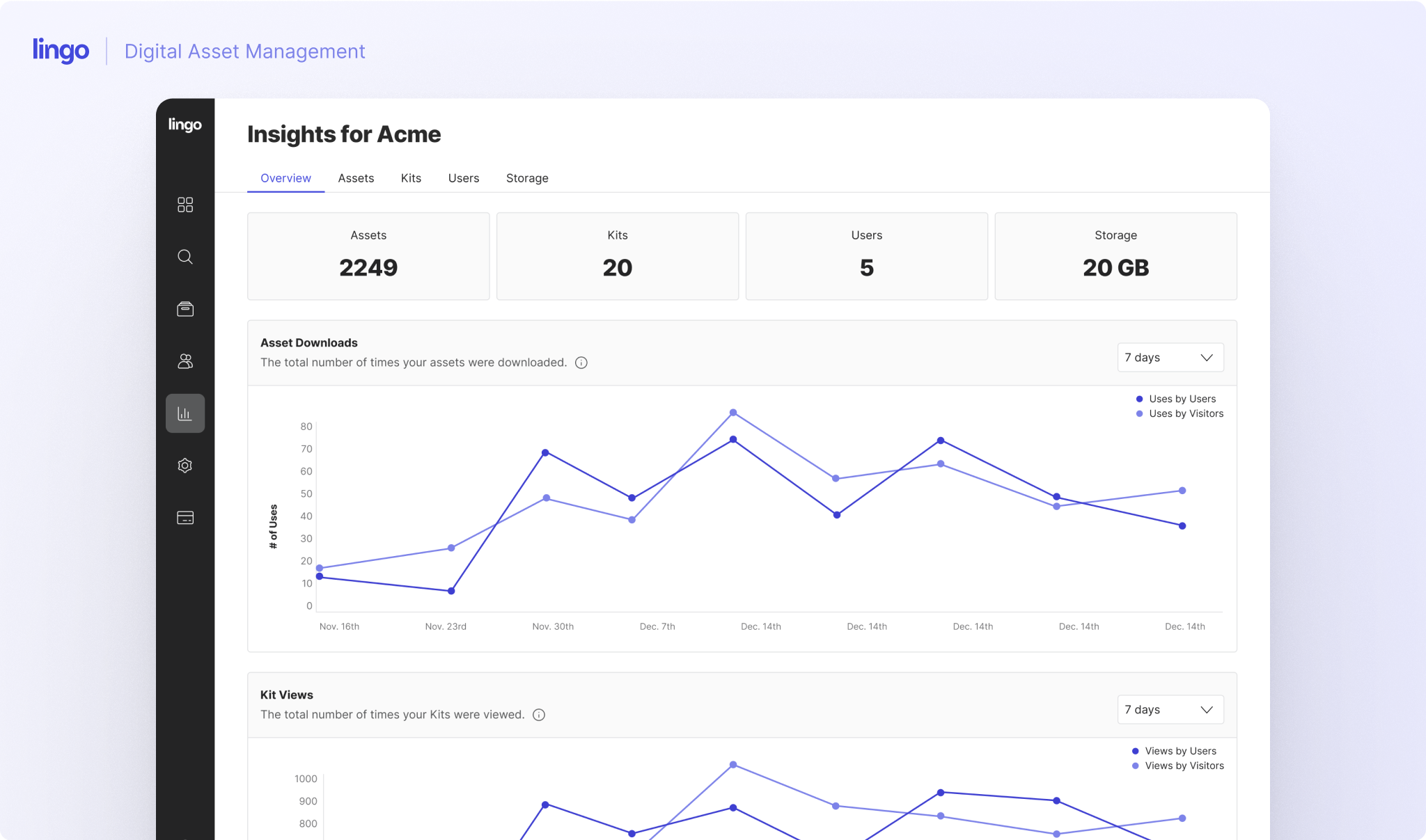Toggle the Views by Visitors legend item
This screenshot has height=840, width=1426.
1183,766
